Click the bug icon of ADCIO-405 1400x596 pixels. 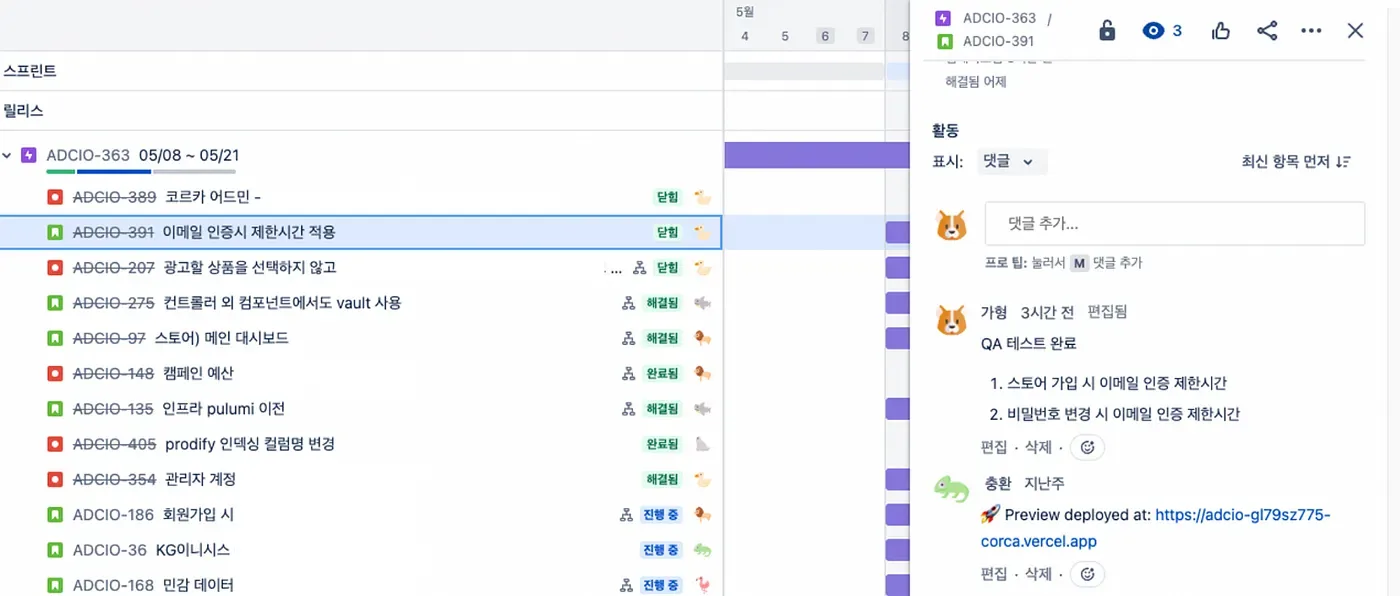(x=55, y=444)
